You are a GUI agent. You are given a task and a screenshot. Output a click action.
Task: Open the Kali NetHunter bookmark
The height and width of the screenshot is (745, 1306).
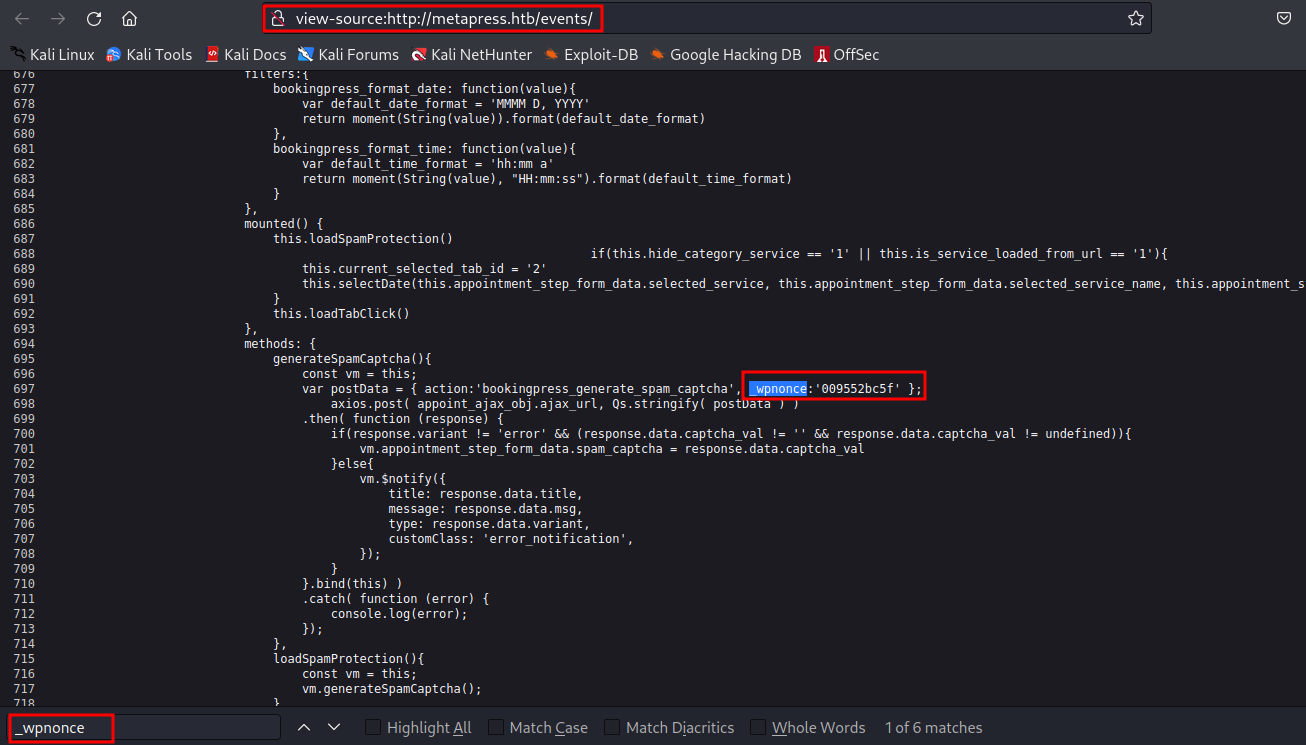click(x=472, y=55)
